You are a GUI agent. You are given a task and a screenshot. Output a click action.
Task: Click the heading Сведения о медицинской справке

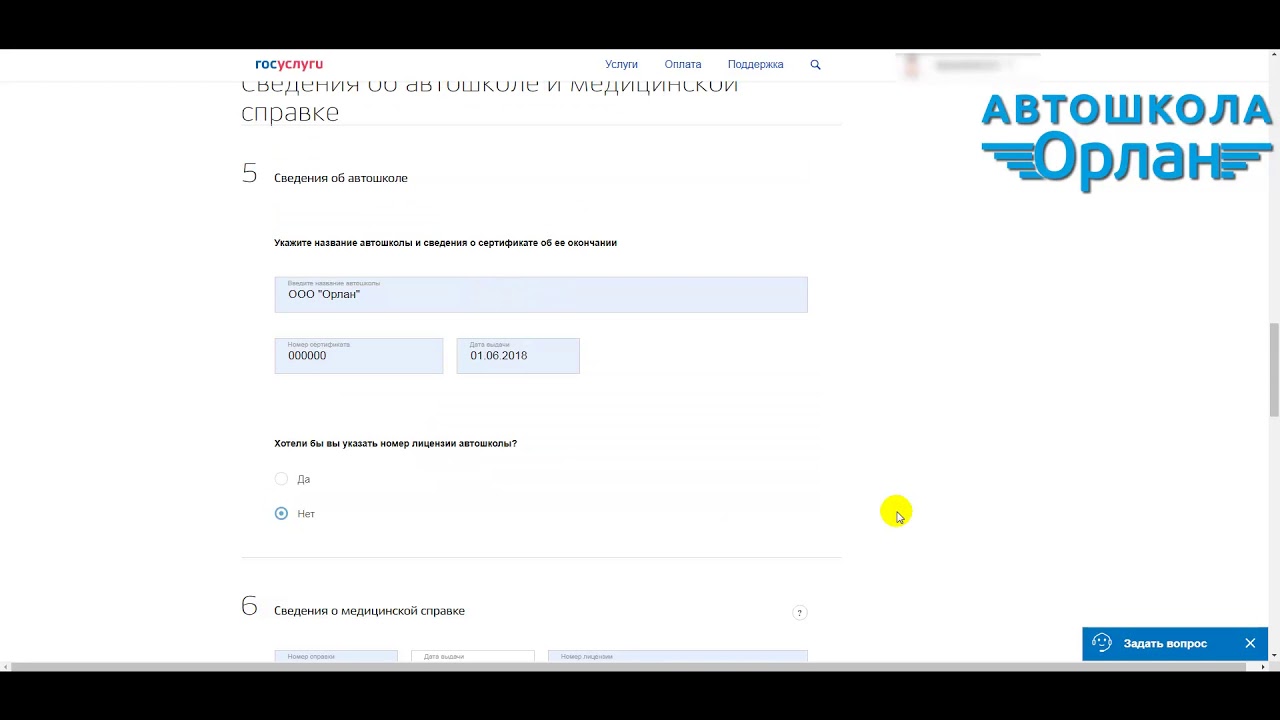coord(369,611)
